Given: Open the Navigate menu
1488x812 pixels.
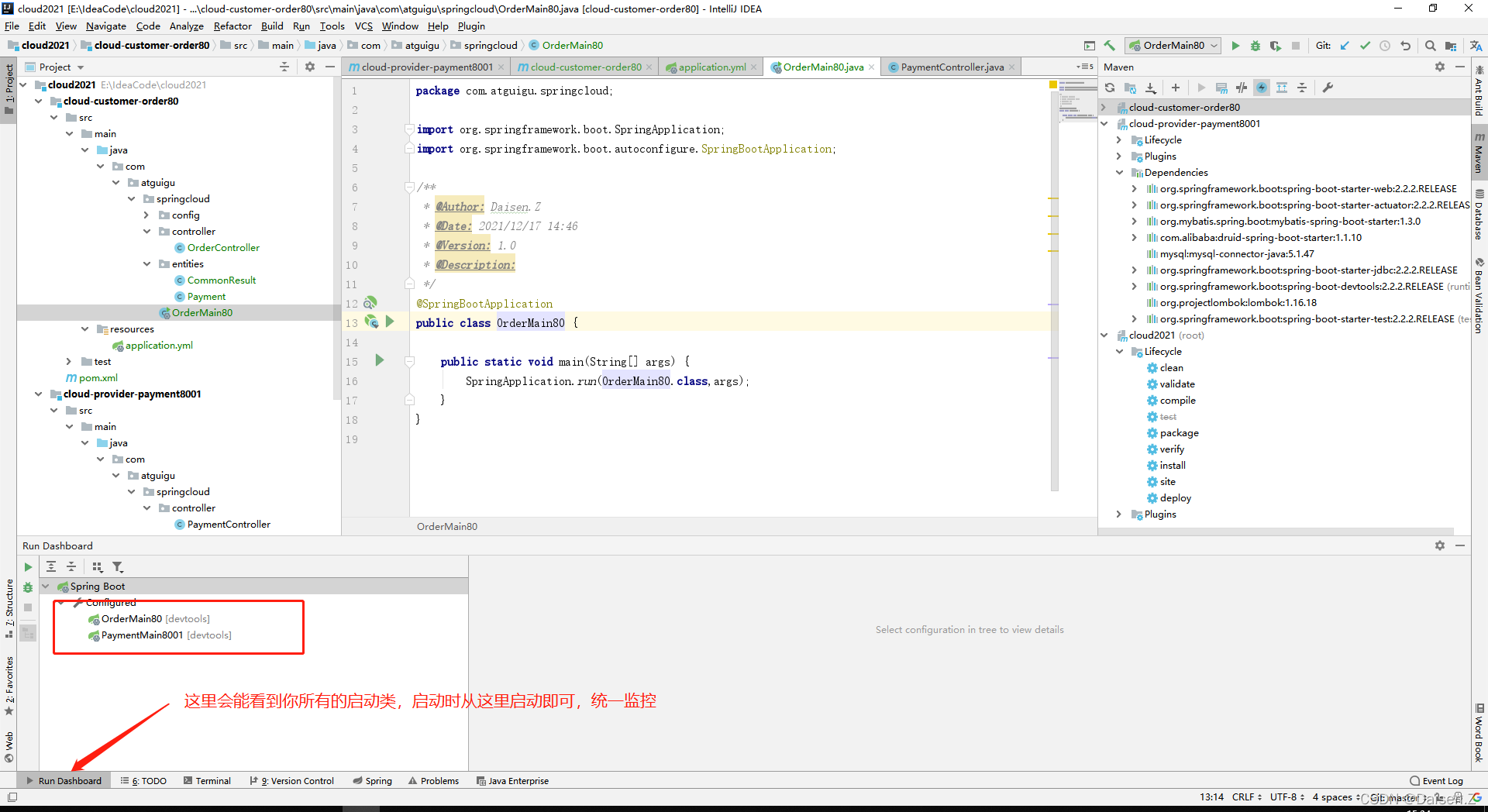Looking at the screenshot, I should [x=106, y=26].
